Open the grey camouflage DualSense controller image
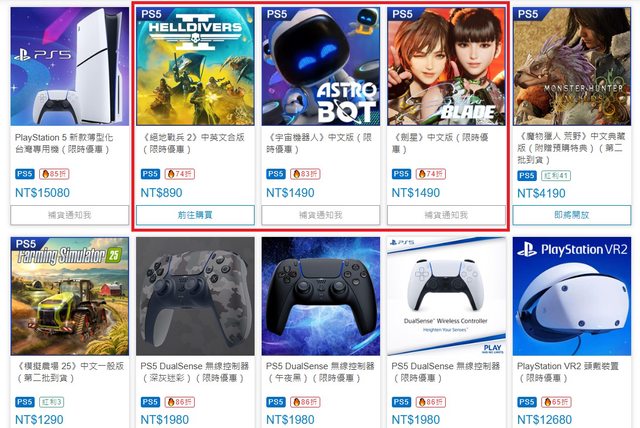 click(195, 296)
